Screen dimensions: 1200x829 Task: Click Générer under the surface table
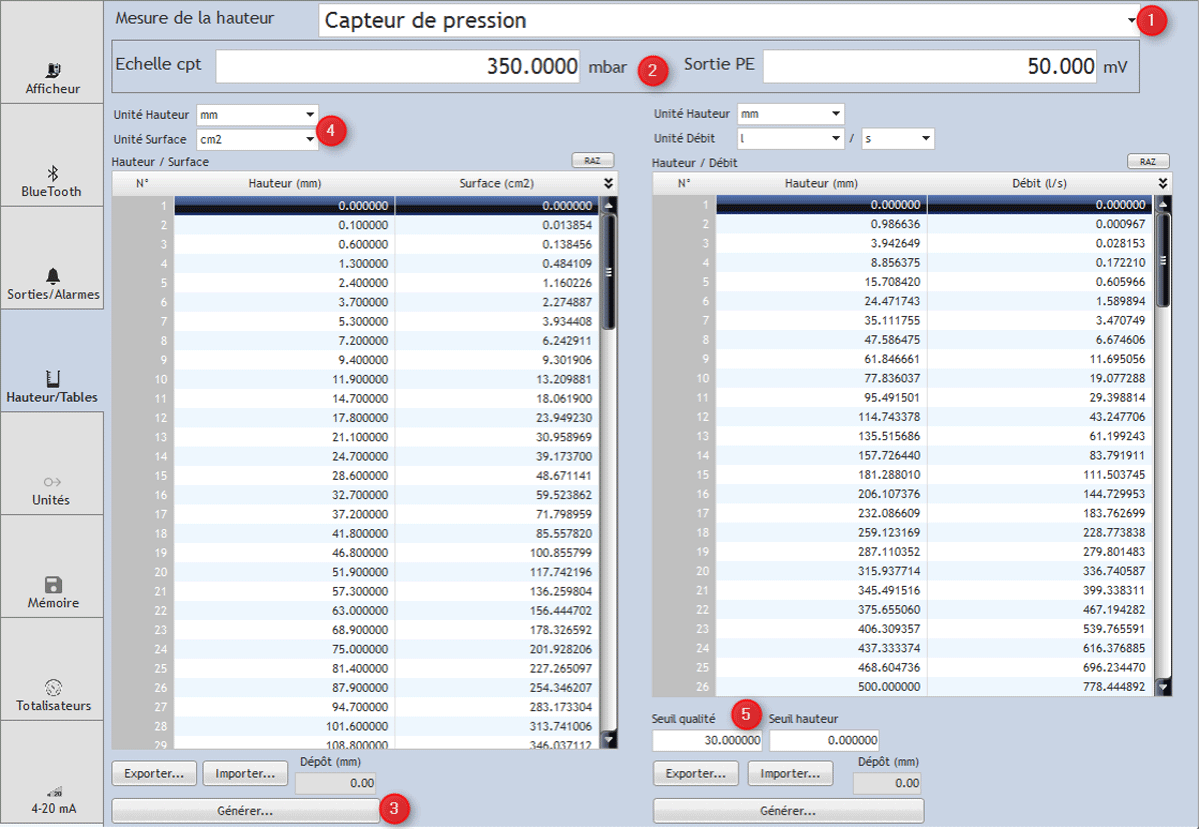pos(245,810)
